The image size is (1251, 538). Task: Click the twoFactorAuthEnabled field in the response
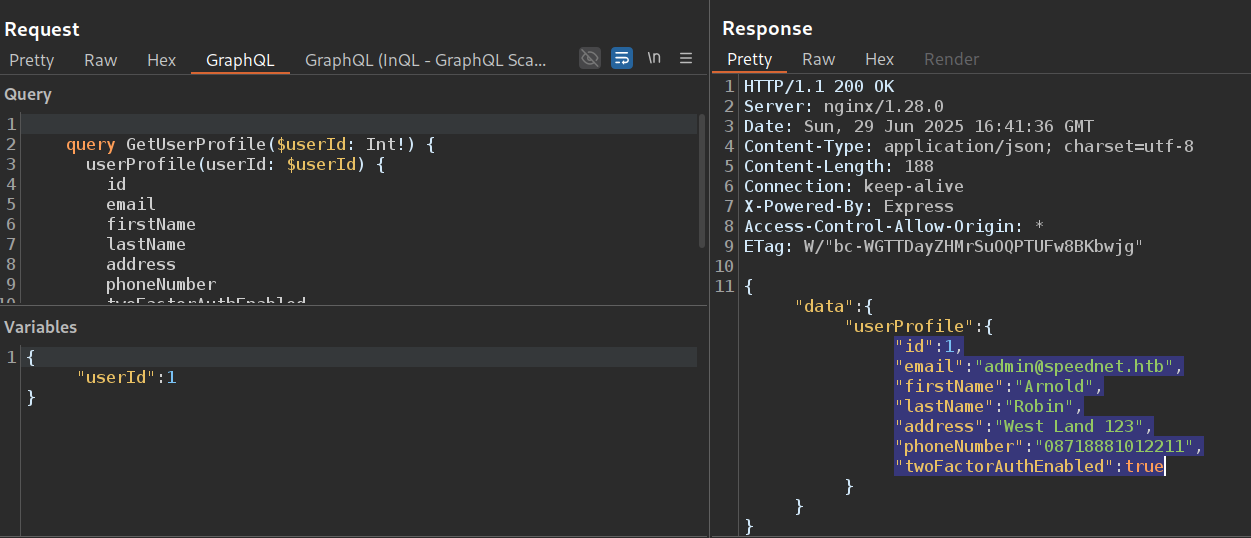[x=1005, y=466]
